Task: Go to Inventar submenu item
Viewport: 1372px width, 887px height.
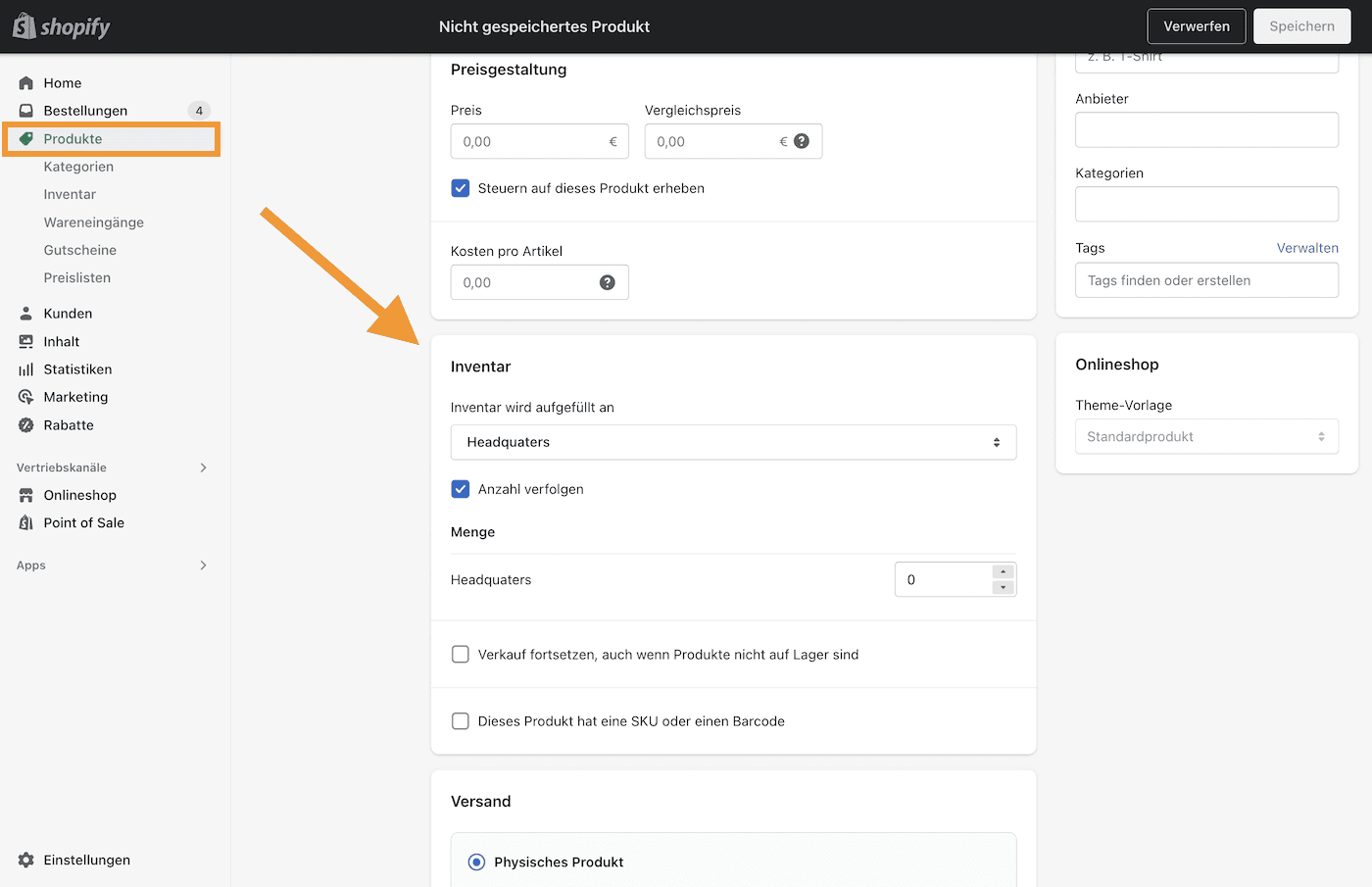Action: pyautogui.click(x=70, y=194)
